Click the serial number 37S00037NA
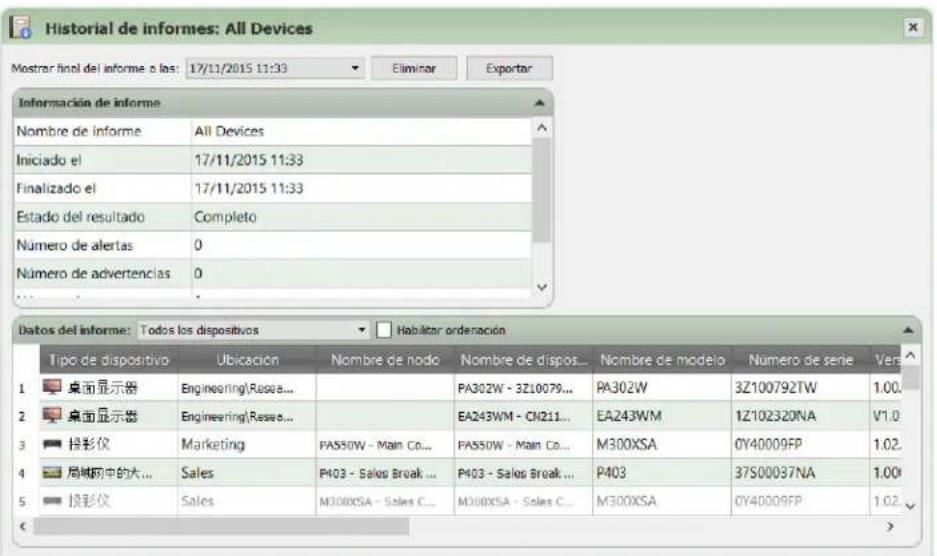 pyautogui.click(x=774, y=473)
